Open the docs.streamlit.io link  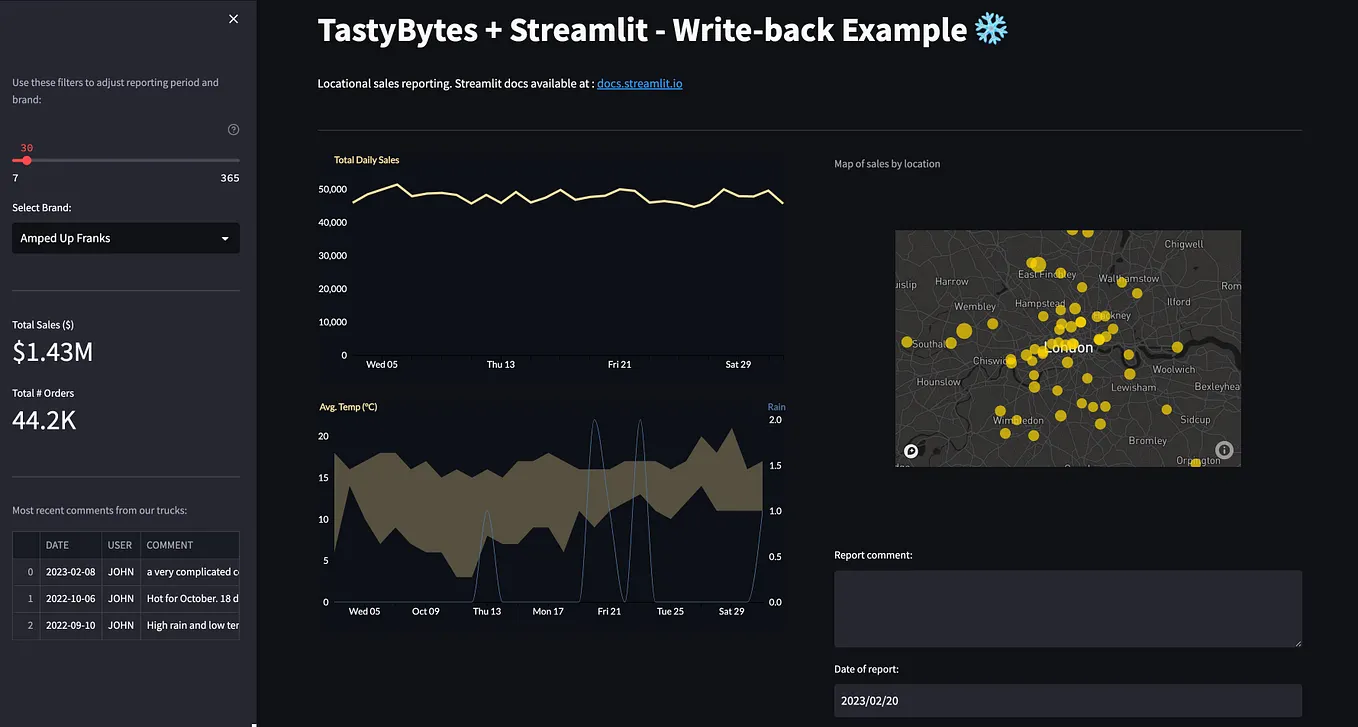(x=638, y=83)
